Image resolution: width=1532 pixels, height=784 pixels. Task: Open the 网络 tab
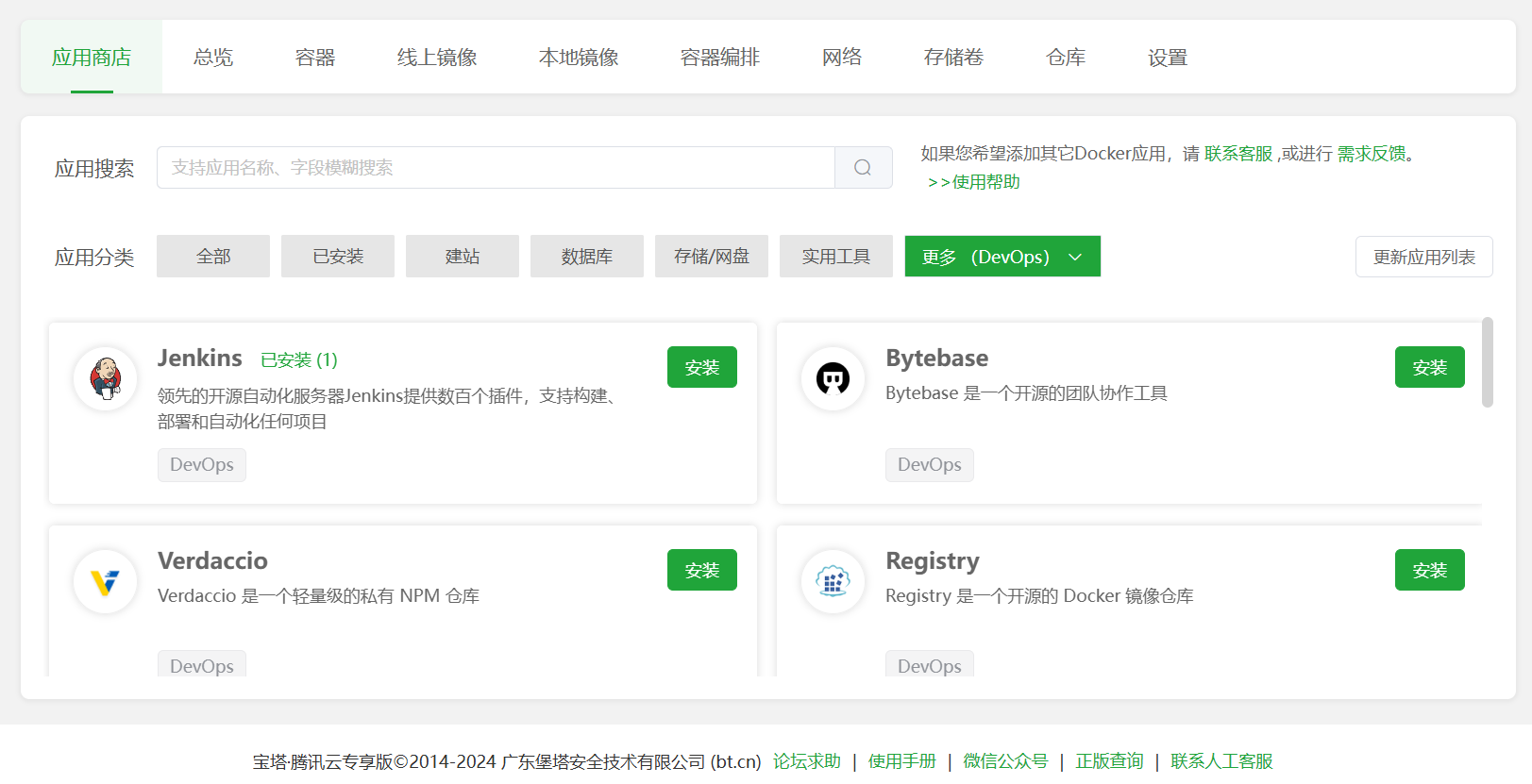pyautogui.click(x=842, y=58)
